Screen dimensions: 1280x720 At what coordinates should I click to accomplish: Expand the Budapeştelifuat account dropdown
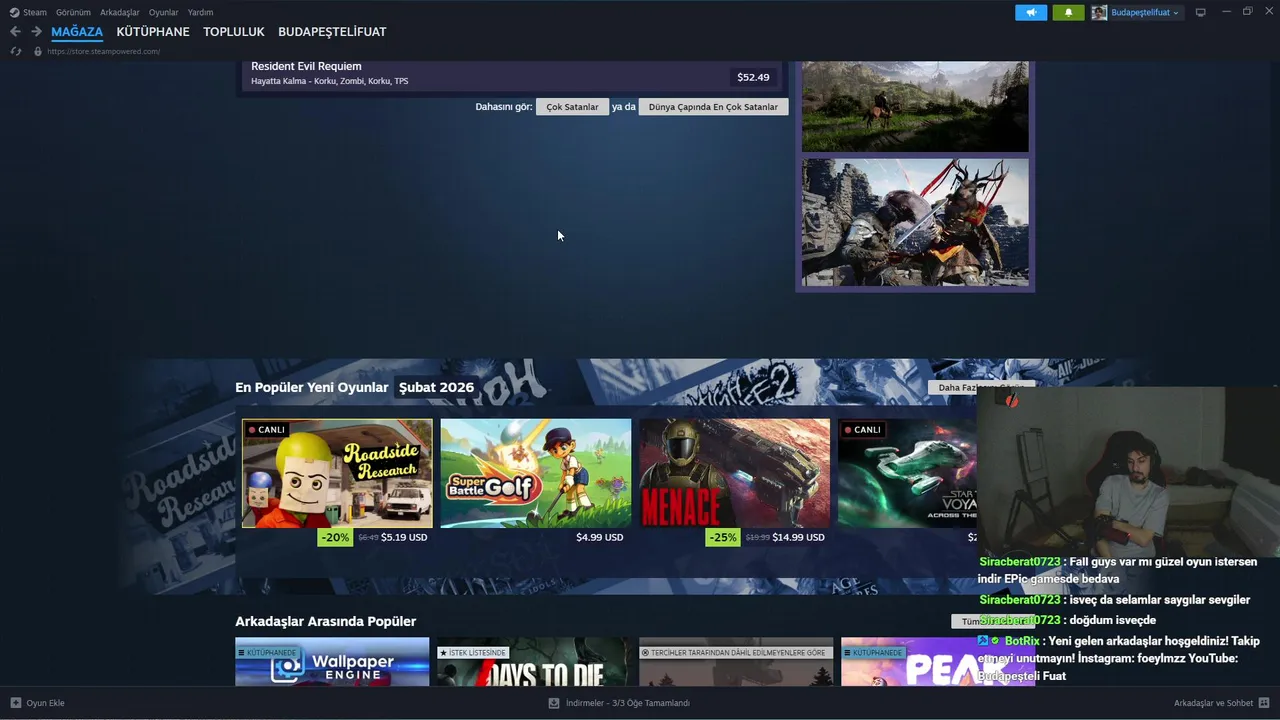coord(1145,12)
